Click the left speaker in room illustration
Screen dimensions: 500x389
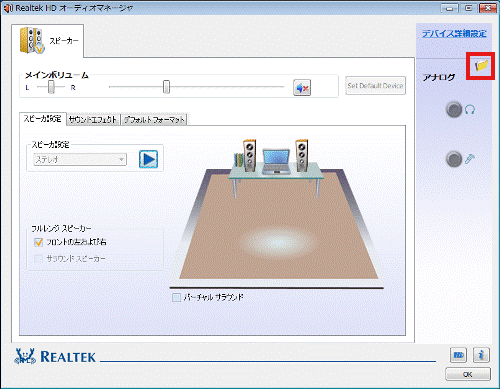[x=249, y=155]
